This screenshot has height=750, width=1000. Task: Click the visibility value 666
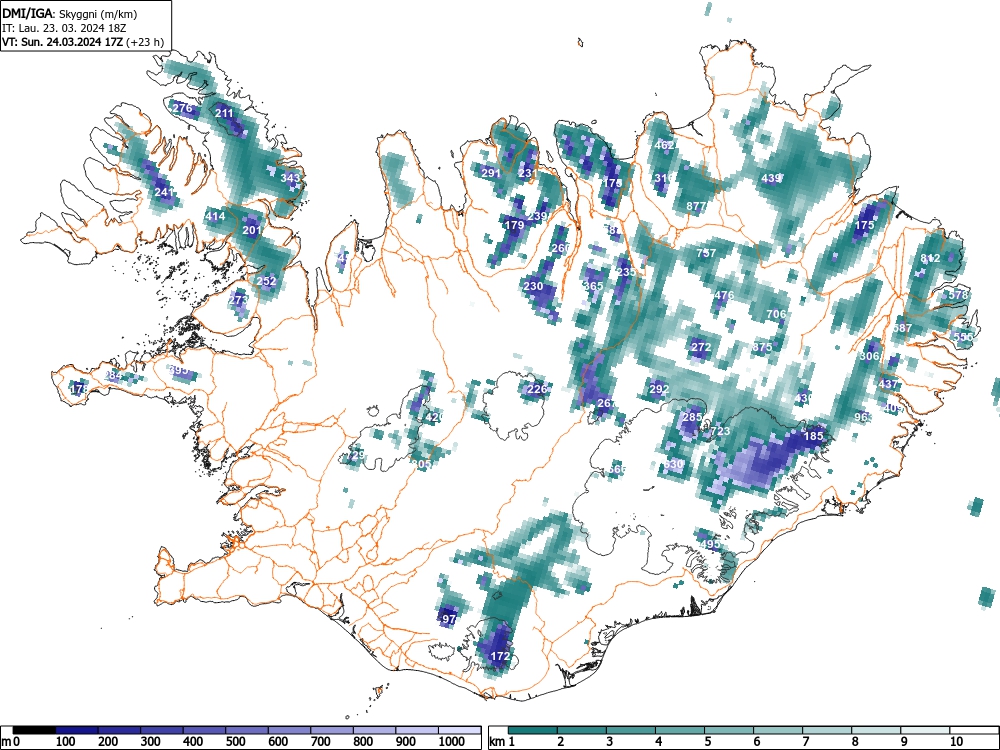(617, 469)
